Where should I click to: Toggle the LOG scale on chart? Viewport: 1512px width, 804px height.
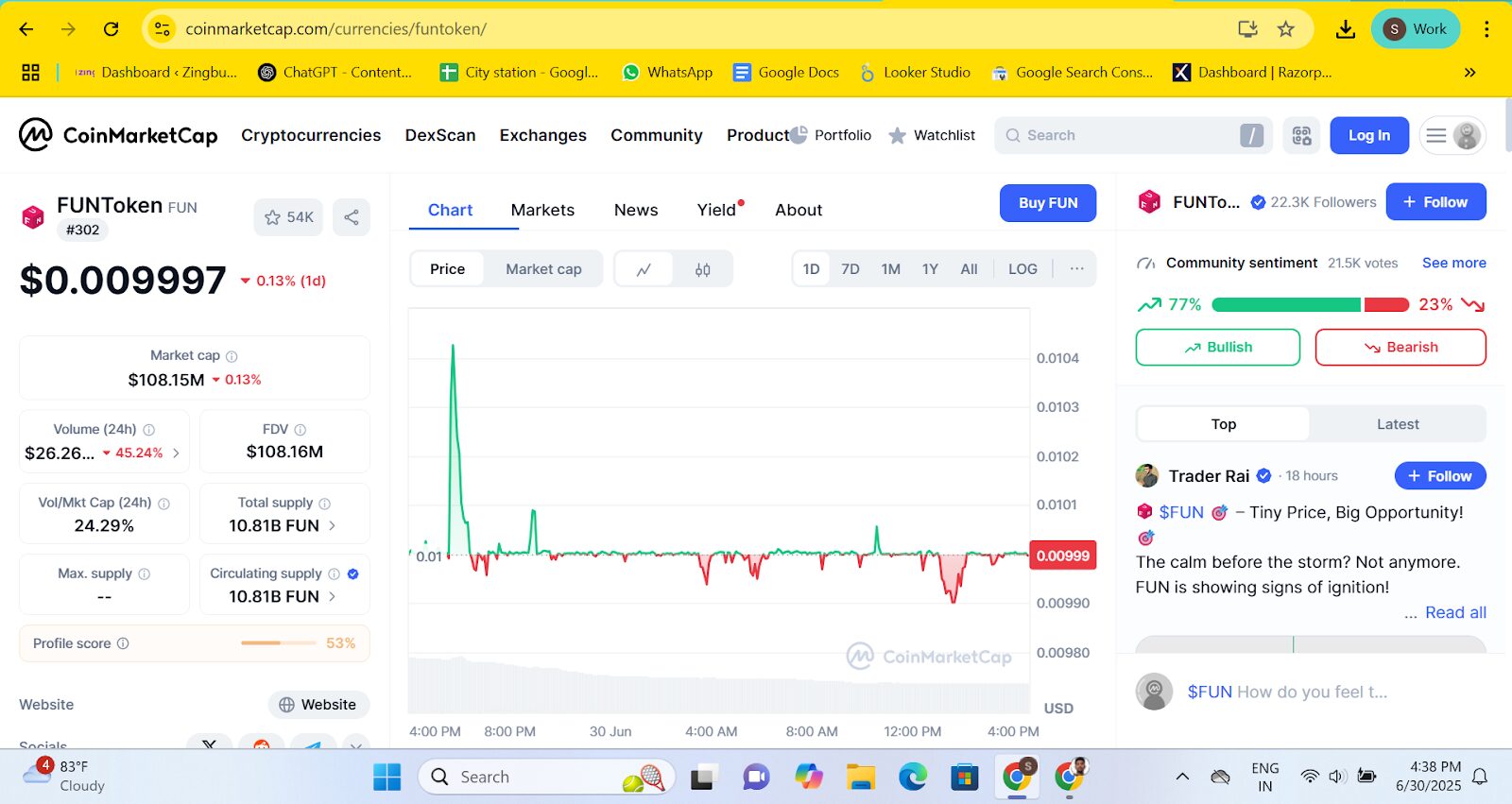click(x=1022, y=269)
